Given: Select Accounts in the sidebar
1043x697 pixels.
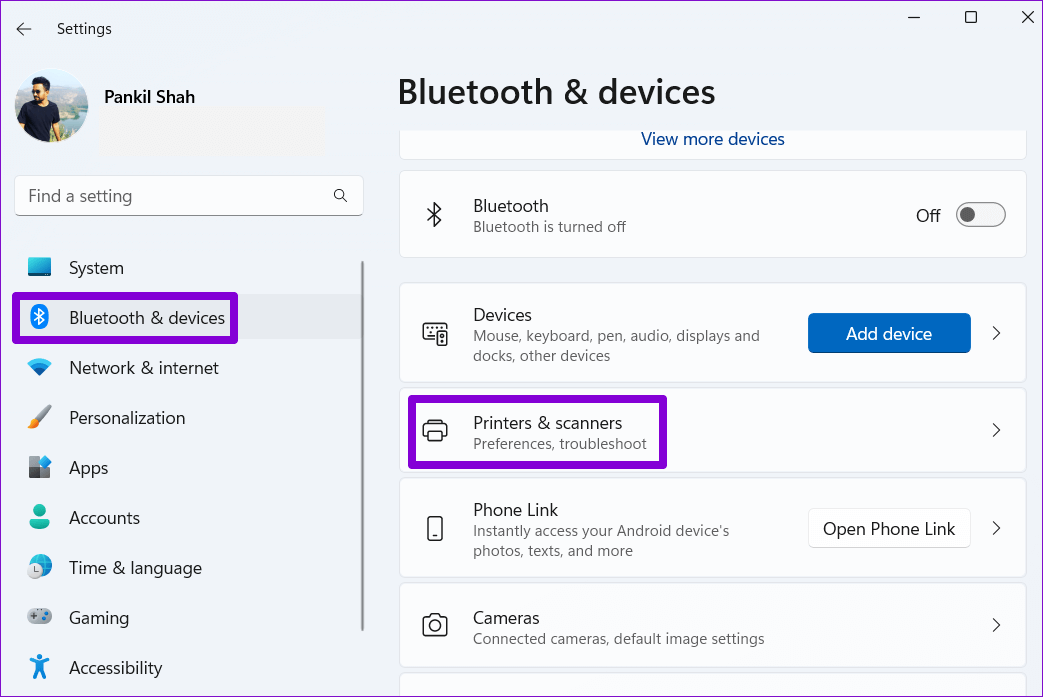Looking at the screenshot, I should point(104,518).
